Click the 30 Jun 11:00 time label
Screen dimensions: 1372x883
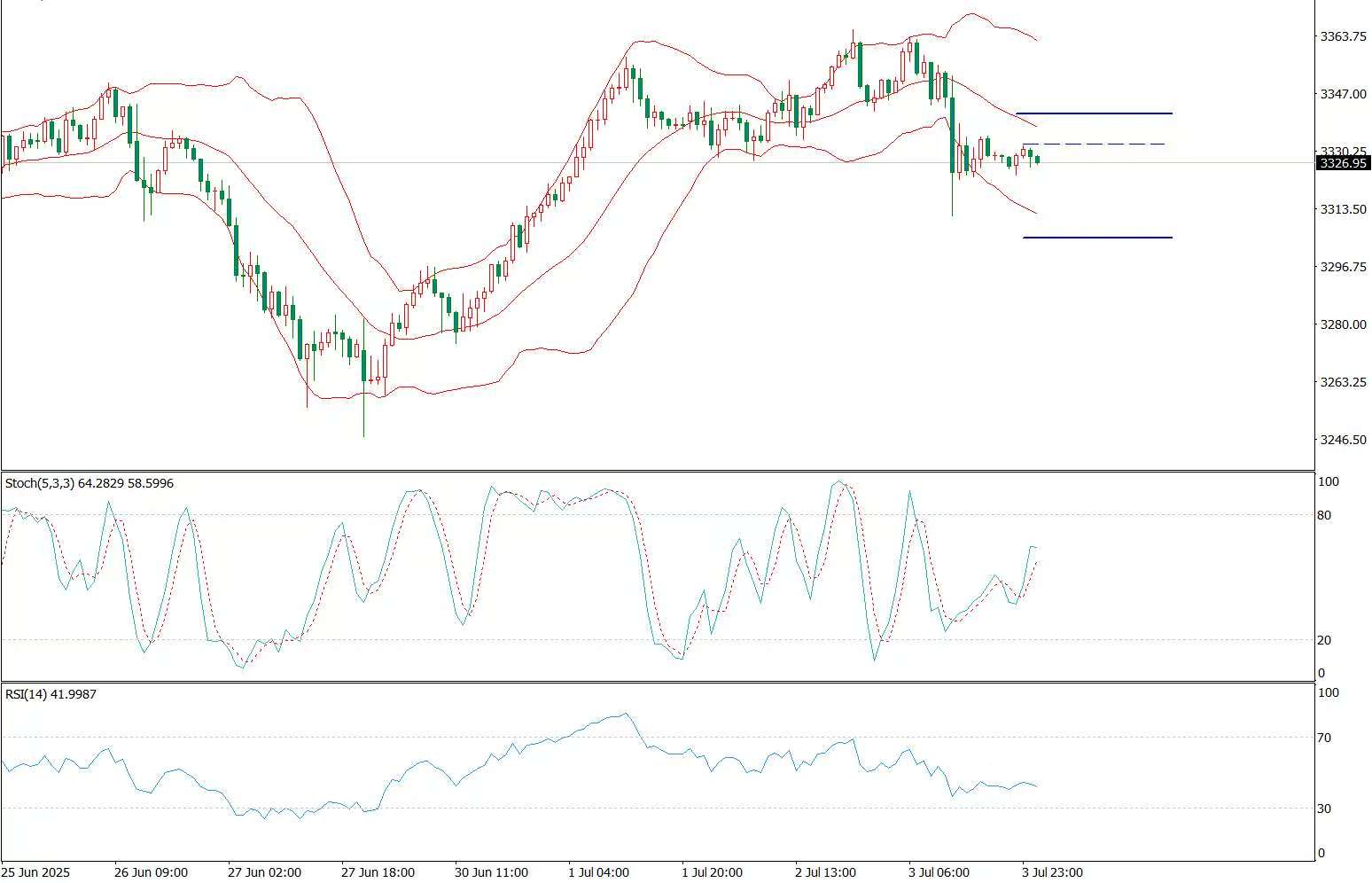(491, 872)
